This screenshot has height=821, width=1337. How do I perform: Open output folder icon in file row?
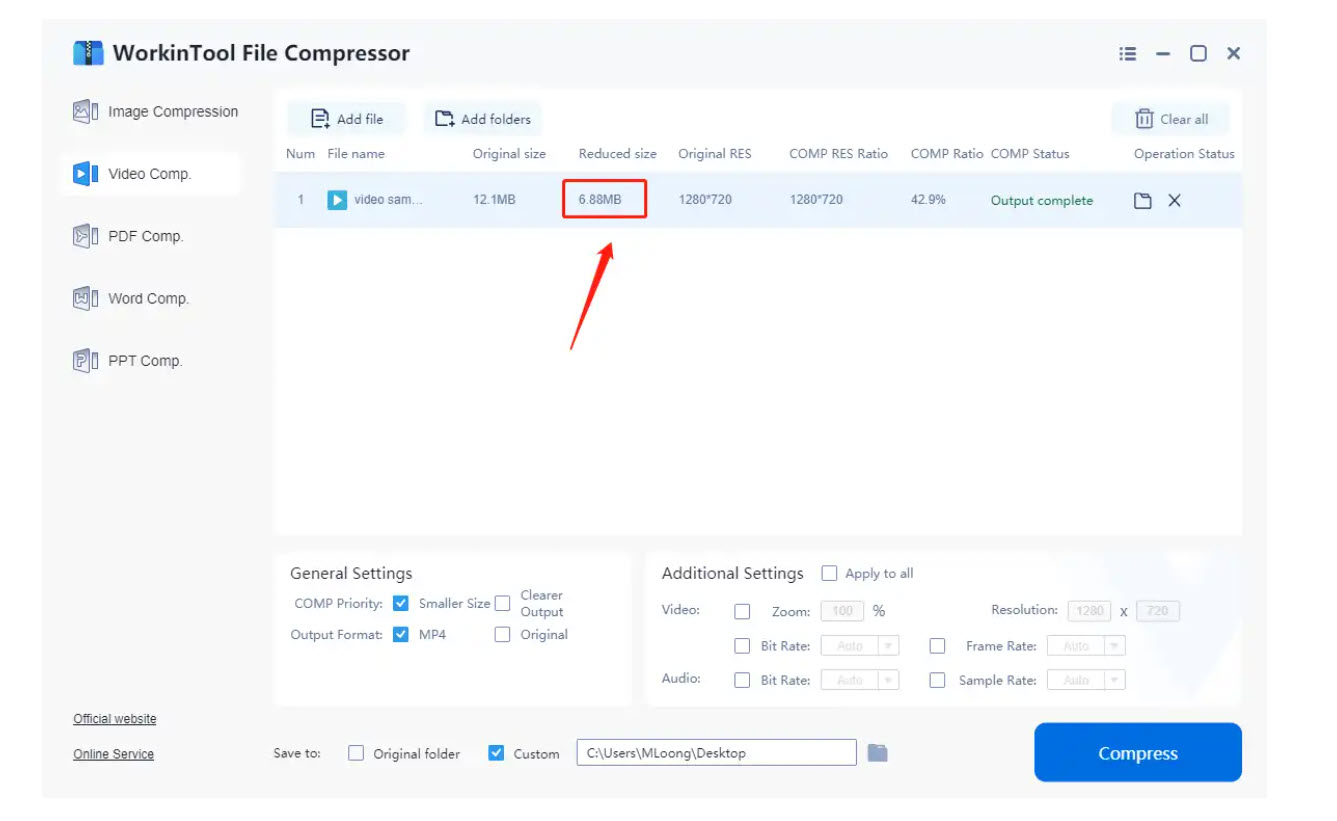pyautogui.click(x=1142, y=201)
